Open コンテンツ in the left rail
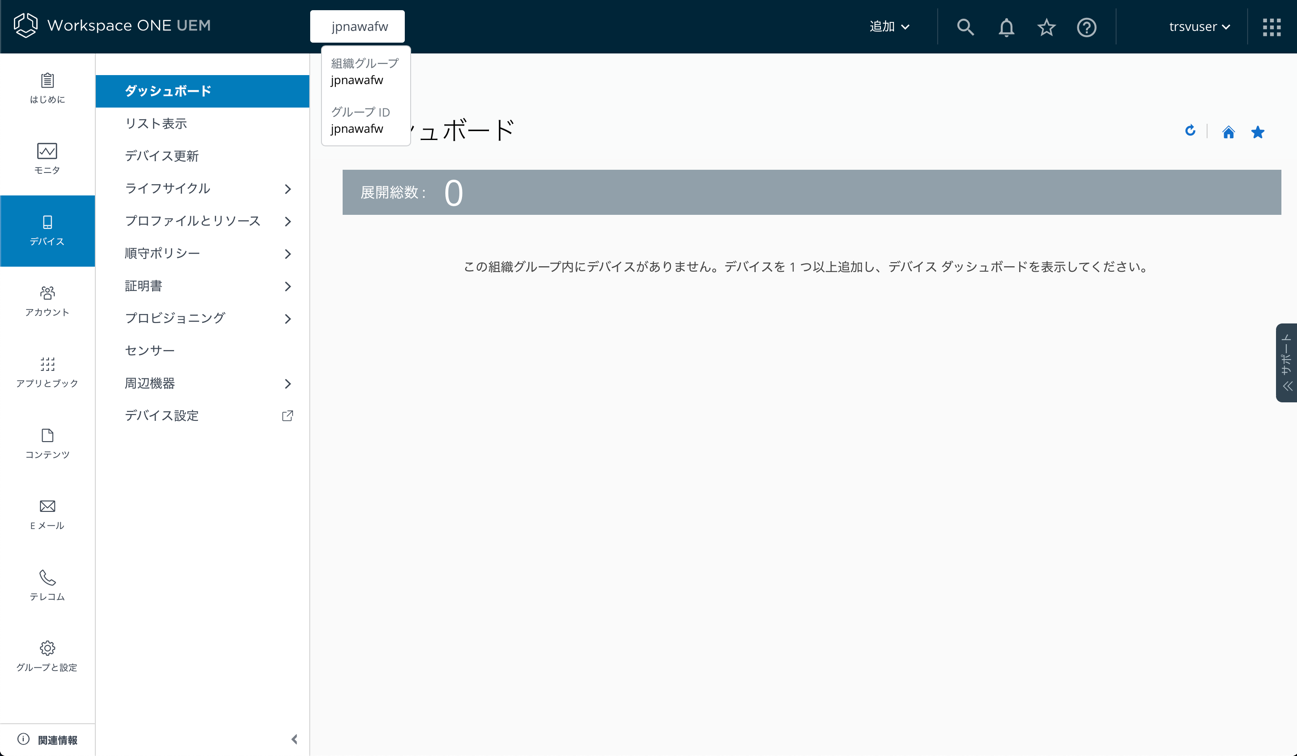This screenshot has height=756, width=1297. click(x=47, y=444)
